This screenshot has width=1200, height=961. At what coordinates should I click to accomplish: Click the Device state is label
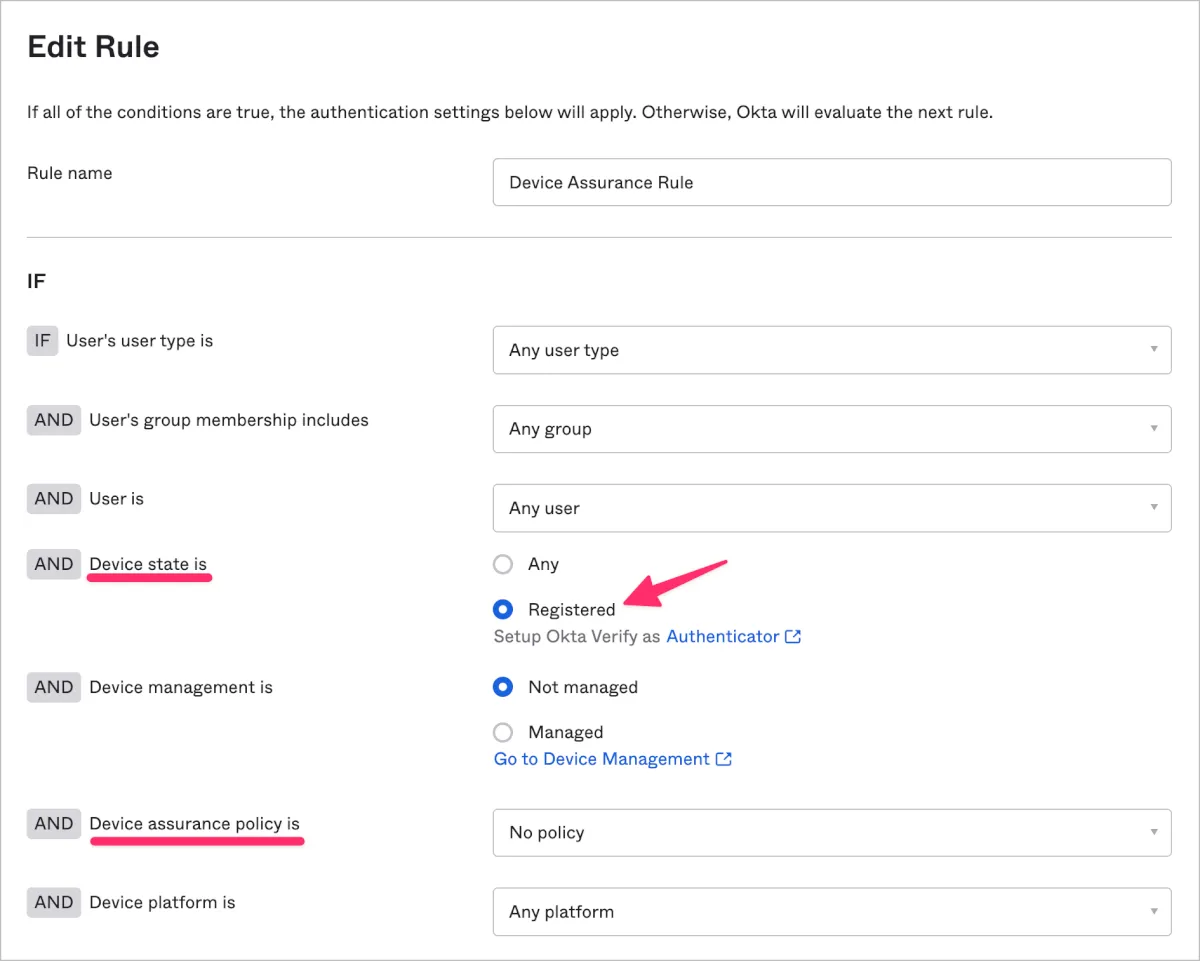point(148,564)
